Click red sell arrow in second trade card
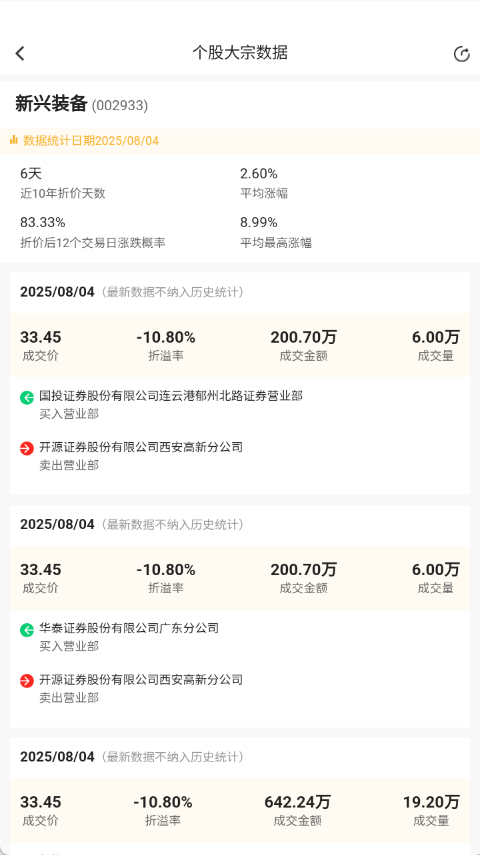480x855 pixels. [x=27, y=681]
